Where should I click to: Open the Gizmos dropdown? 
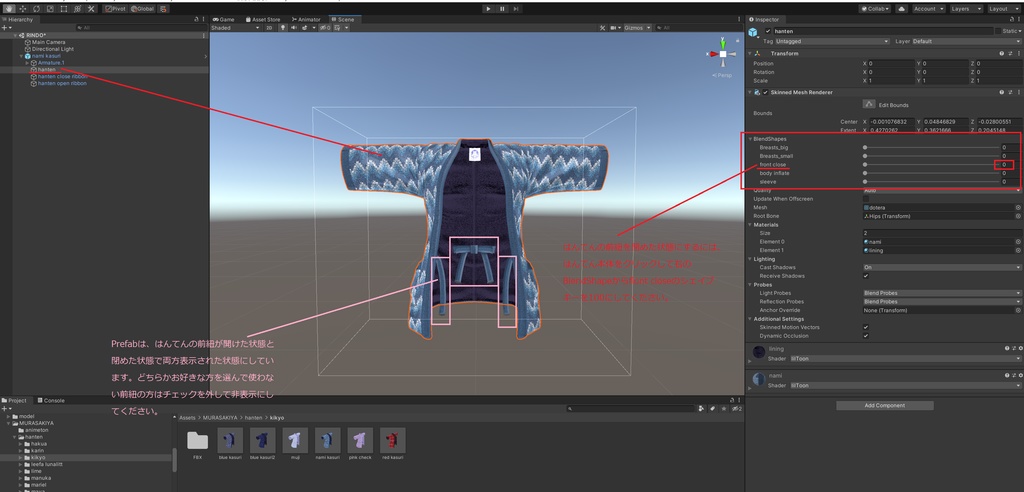(637, 28)
